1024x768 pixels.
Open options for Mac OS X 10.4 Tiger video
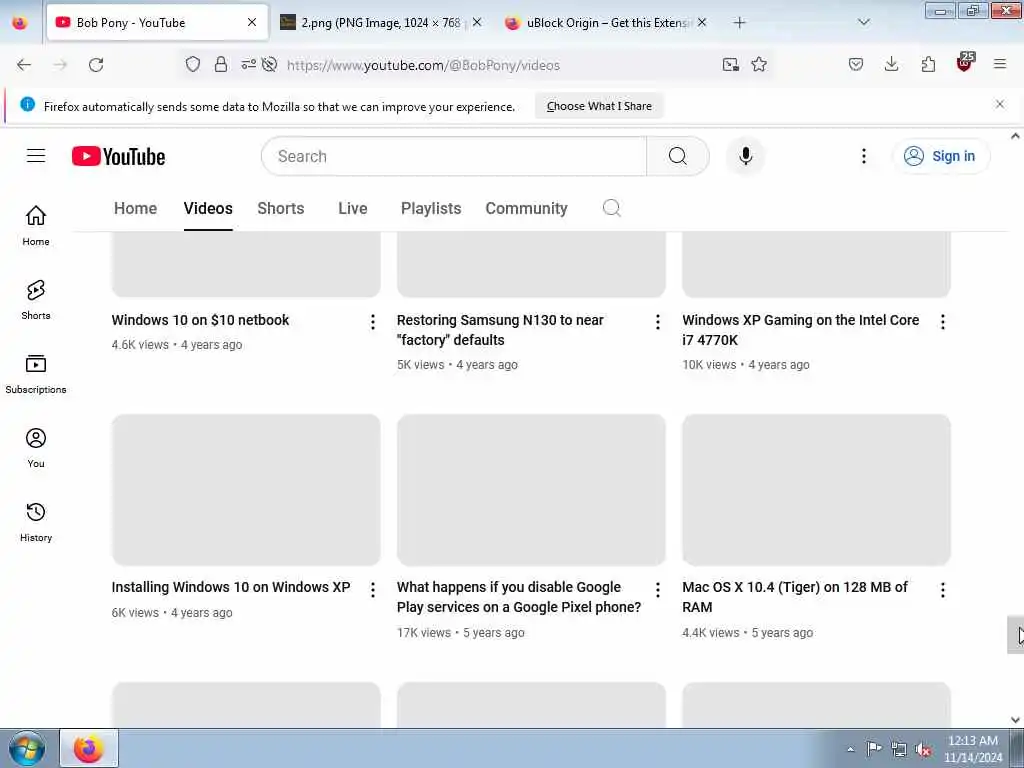[x=942, y=590]
